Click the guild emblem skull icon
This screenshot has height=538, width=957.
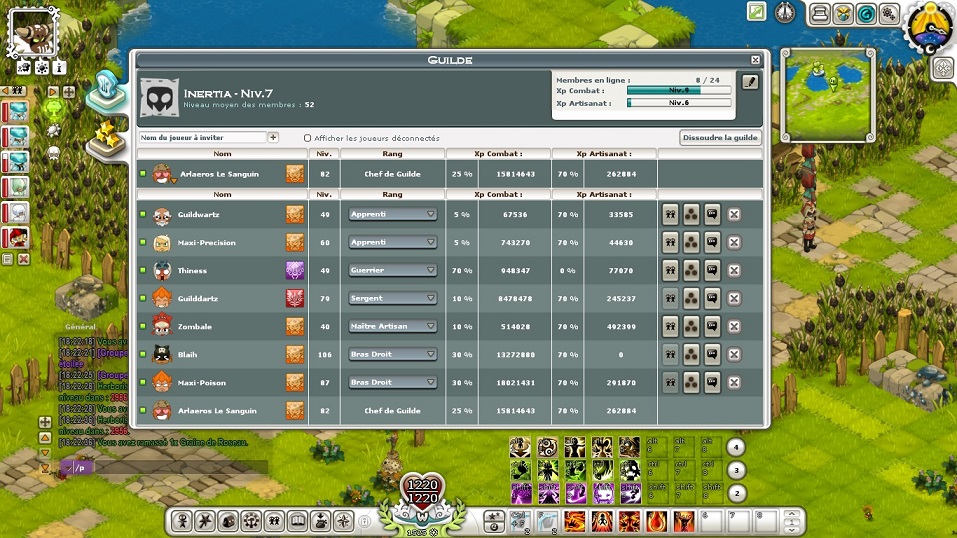[x=158, y=97]
